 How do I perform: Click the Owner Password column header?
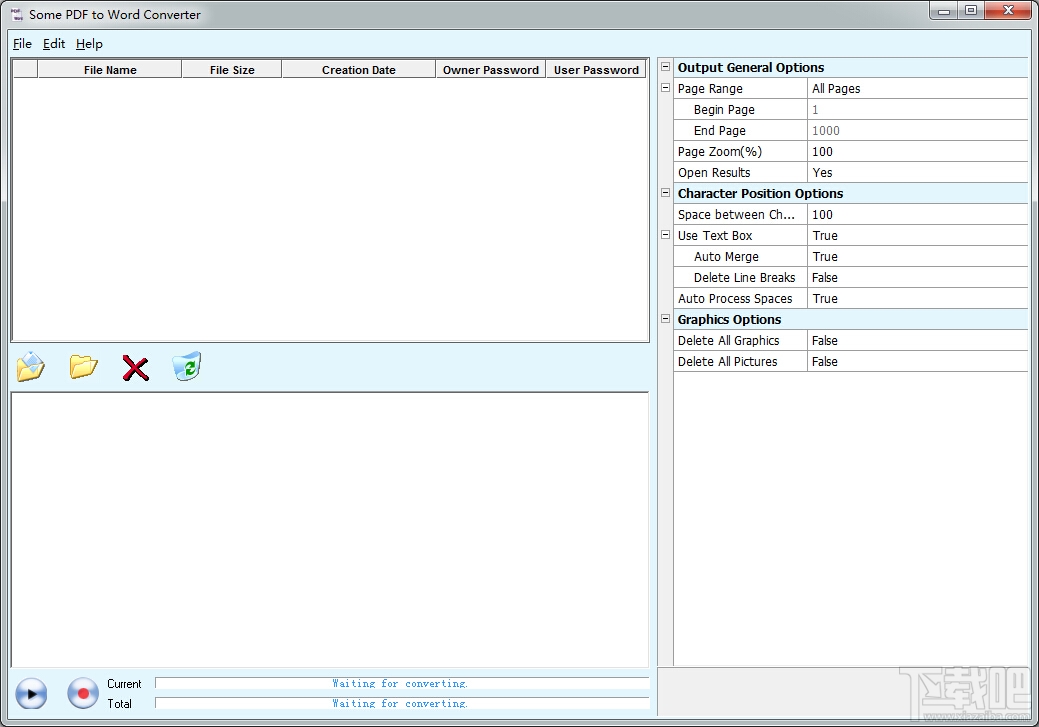click(491, 70)
